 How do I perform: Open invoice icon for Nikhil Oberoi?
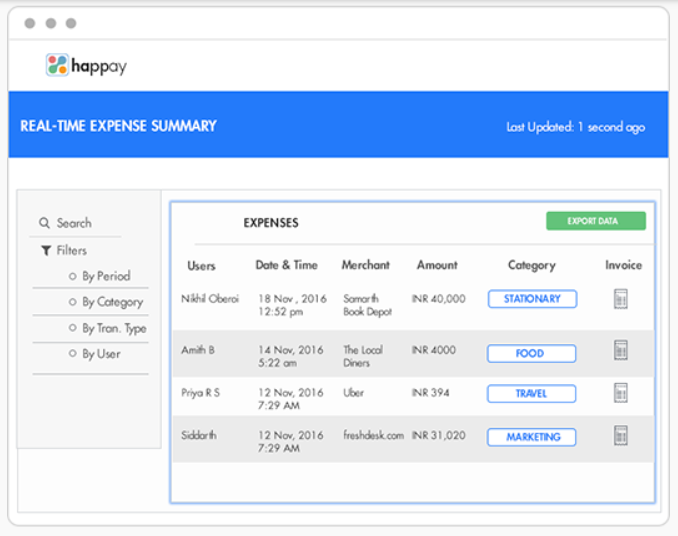click(x=620, y=299)
